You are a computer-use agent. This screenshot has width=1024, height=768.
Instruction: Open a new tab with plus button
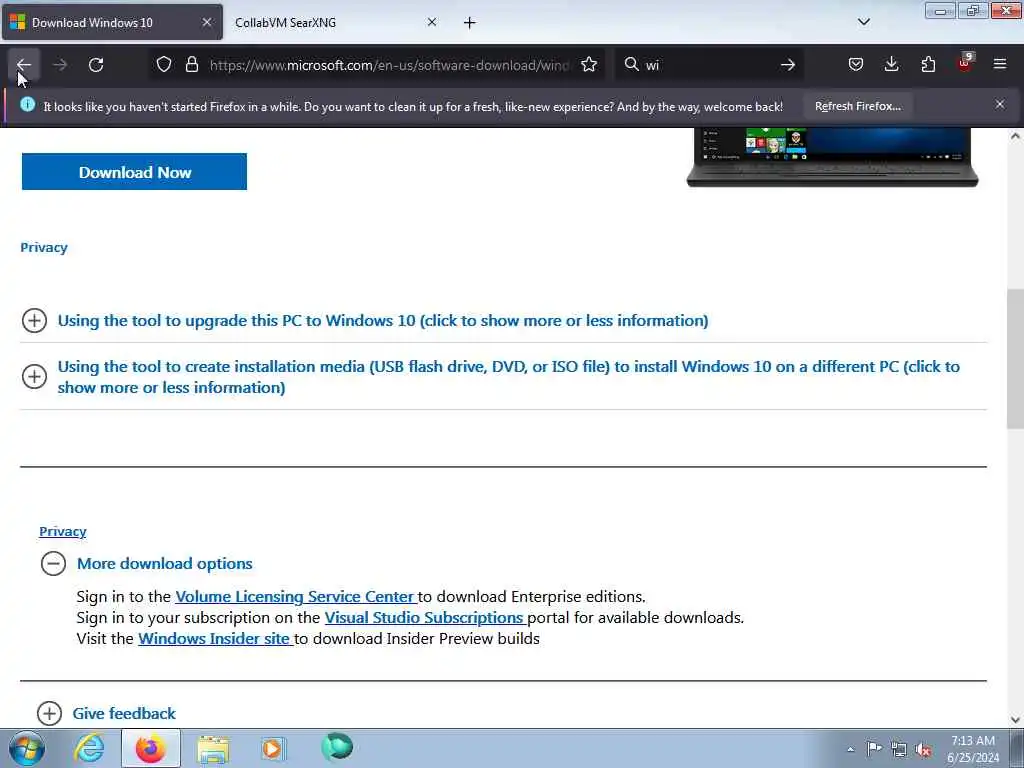470,23
